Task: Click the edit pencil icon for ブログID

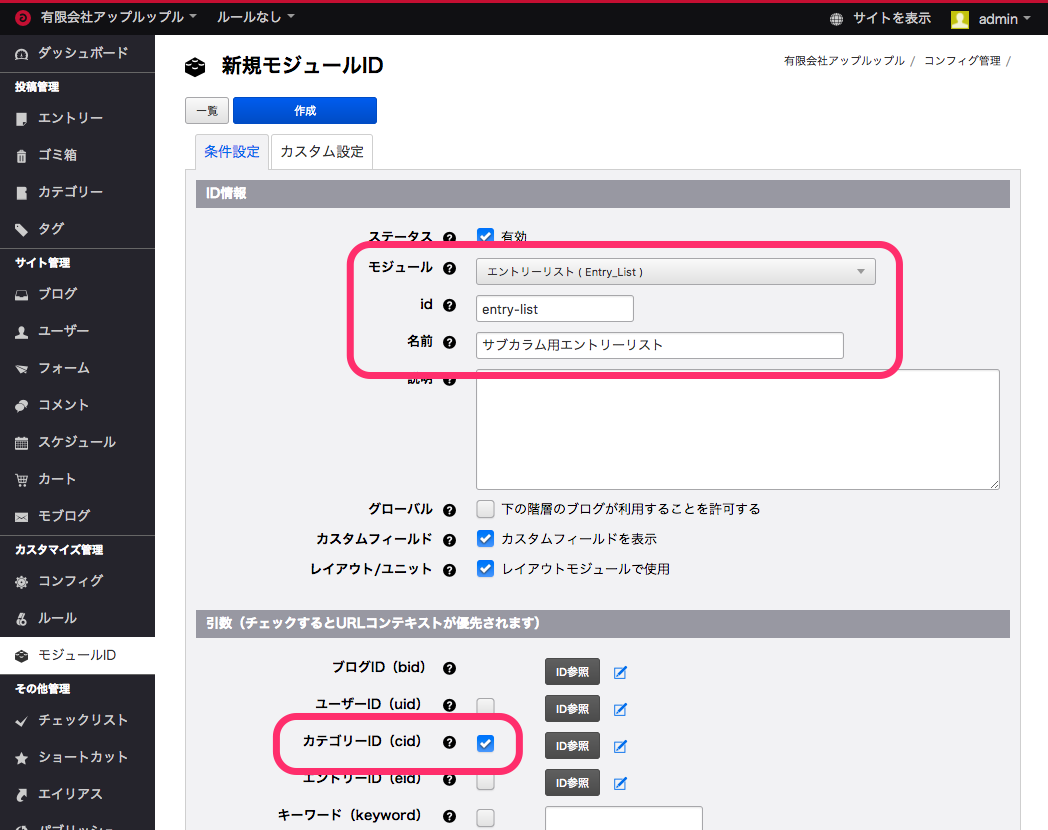Action: 620,672
